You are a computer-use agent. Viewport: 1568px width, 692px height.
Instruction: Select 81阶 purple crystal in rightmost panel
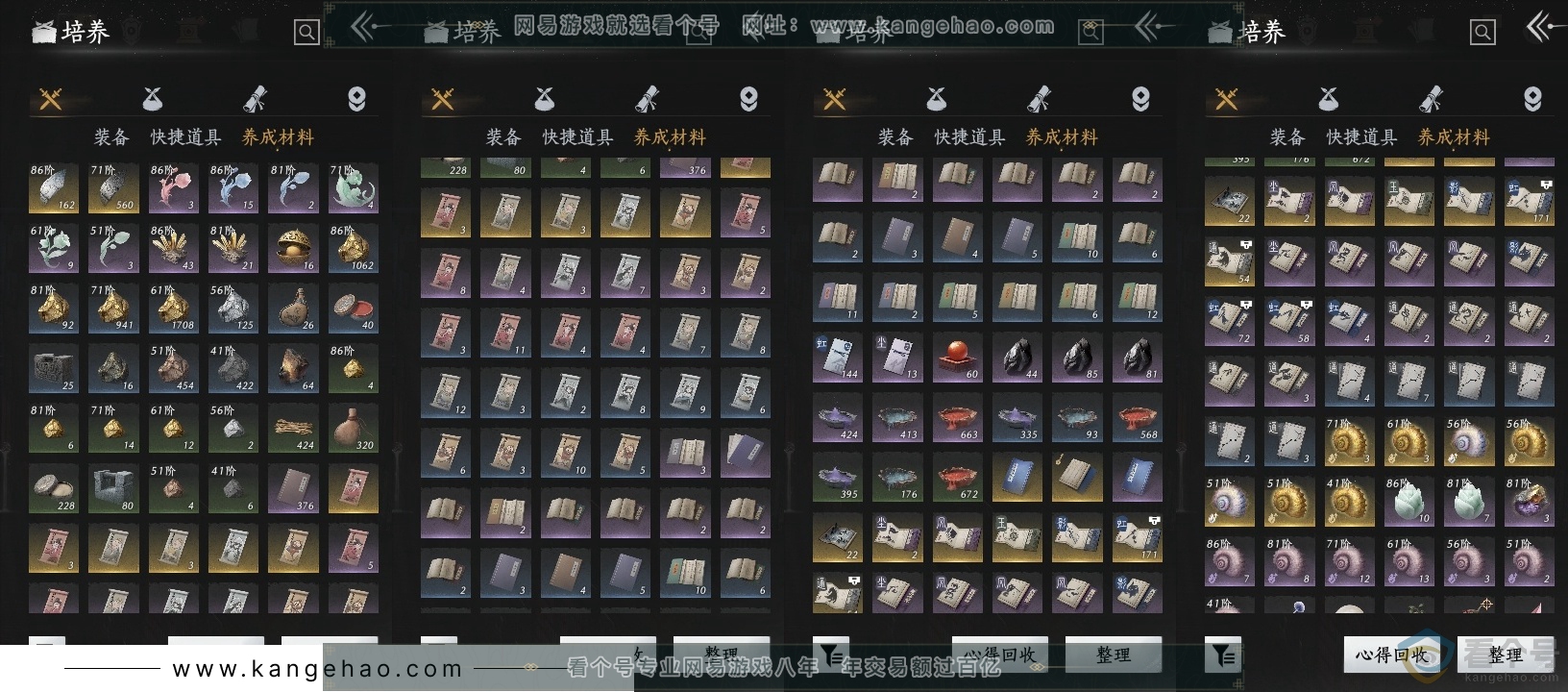pyautogui.click(x=1529, y=502)
